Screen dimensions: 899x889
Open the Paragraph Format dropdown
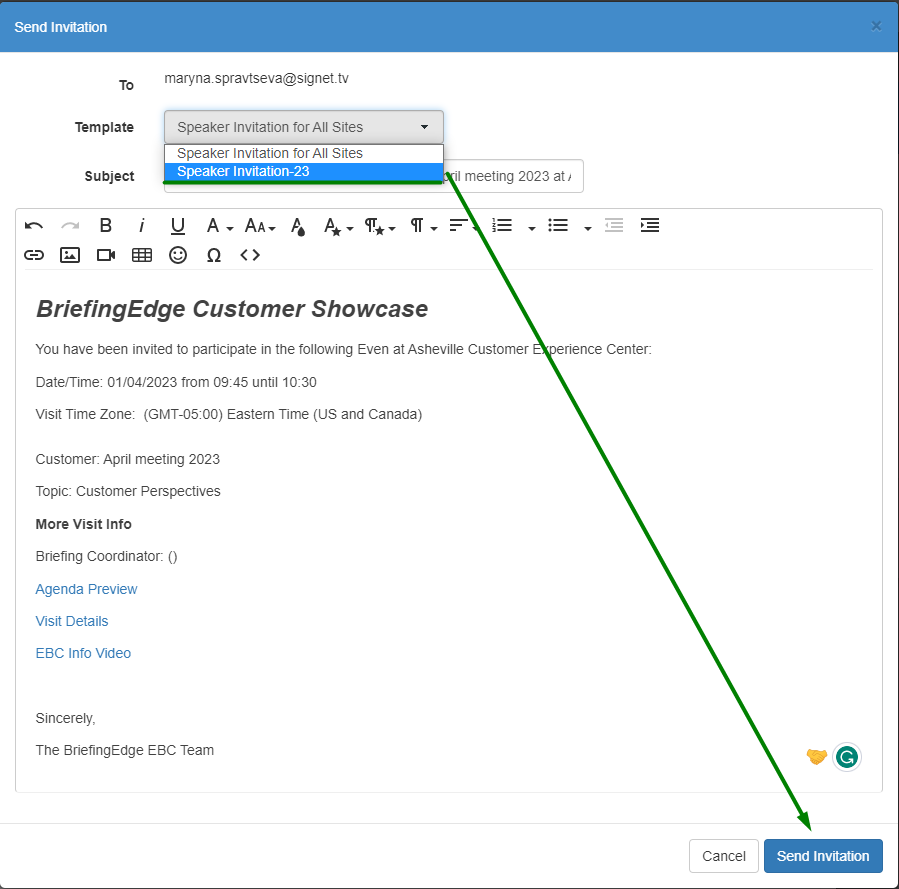pos(424,226)
